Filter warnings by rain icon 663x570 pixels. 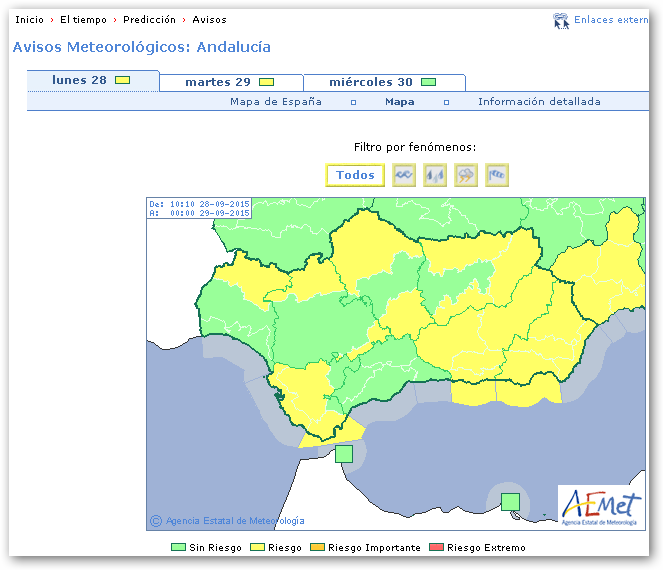(x=435, y=175)
